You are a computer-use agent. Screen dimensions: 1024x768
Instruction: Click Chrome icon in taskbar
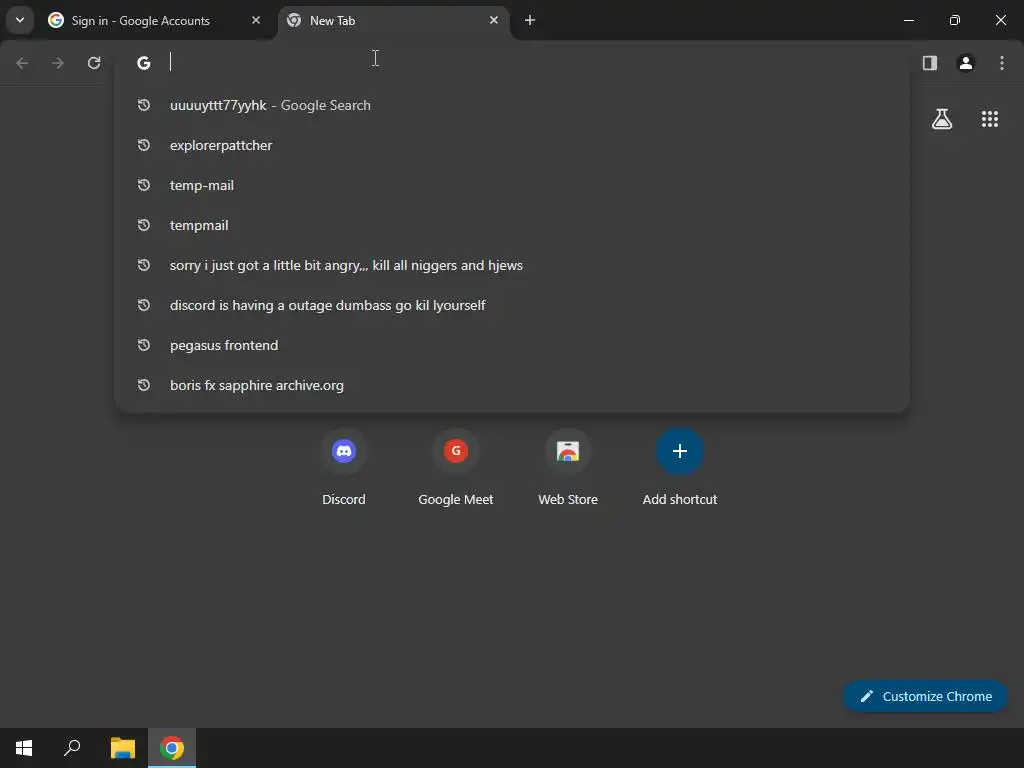(x=172, y=748)
